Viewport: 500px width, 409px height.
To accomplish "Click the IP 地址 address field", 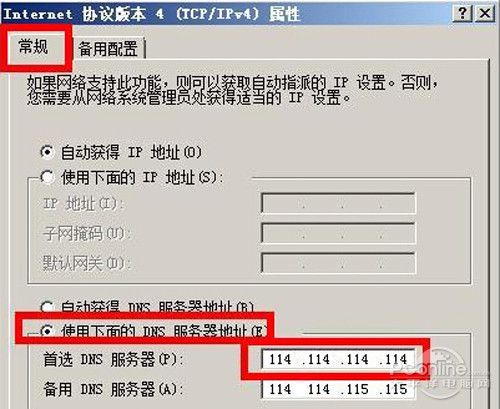I will [338, 203].
